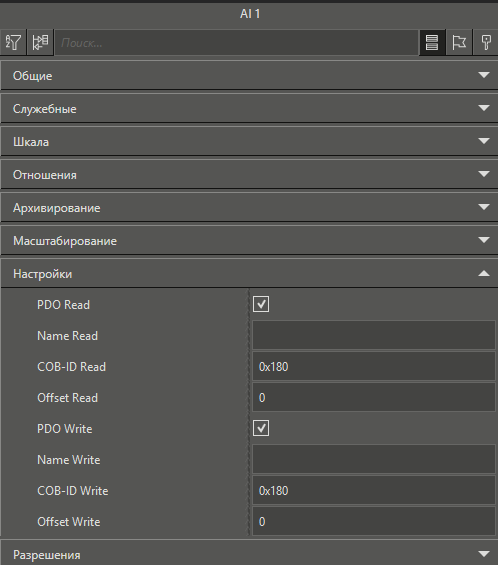Edit the COB-ID Write value field

[374, 490]
